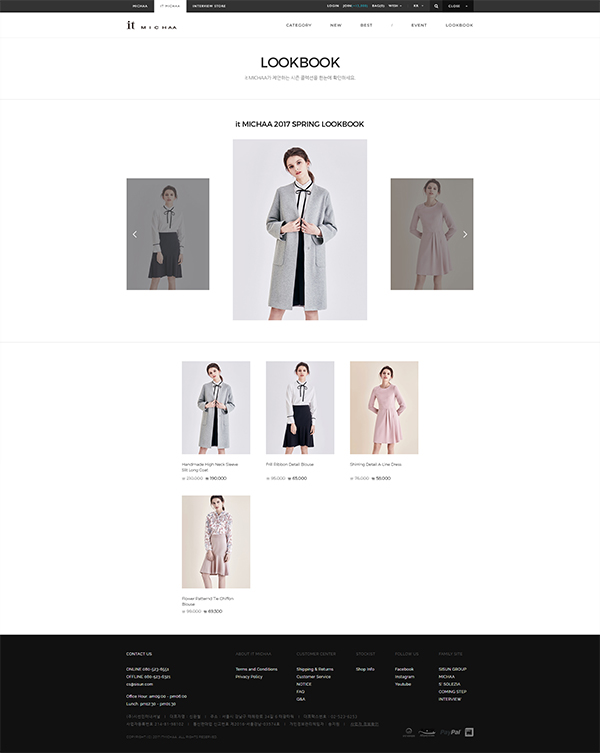Open the NEW menu item

(x=336, y=25)
